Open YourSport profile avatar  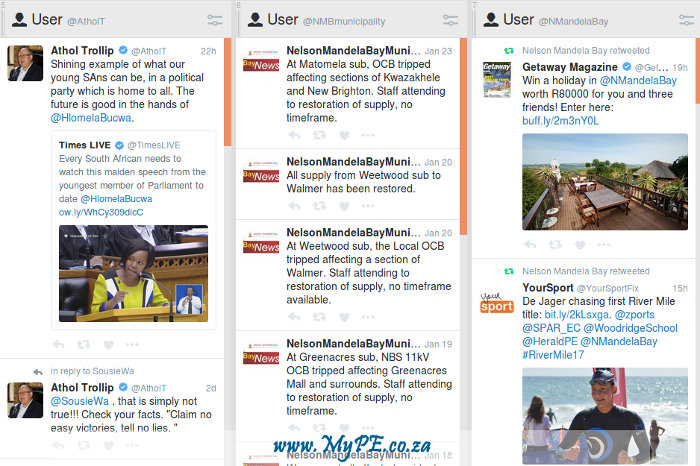pyautogui.click(x=497, y=303)
